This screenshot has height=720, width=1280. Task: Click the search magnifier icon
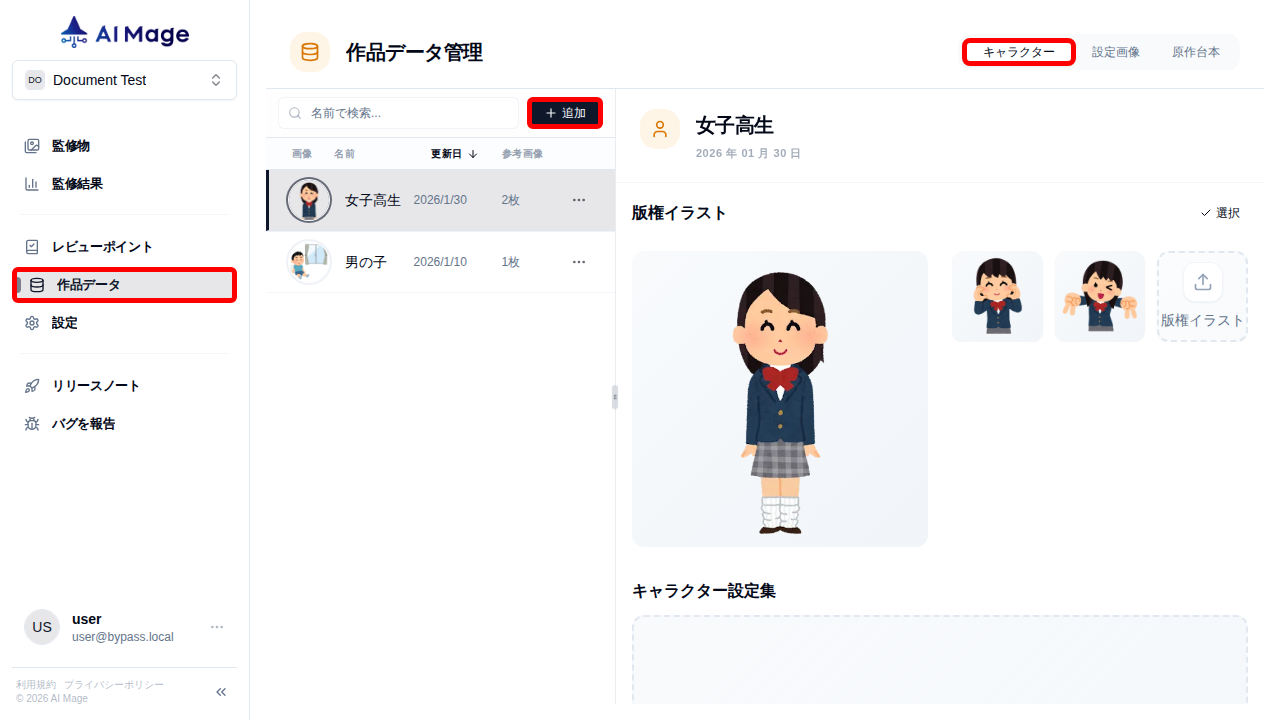pyautogui.click(x=294, y=113)
